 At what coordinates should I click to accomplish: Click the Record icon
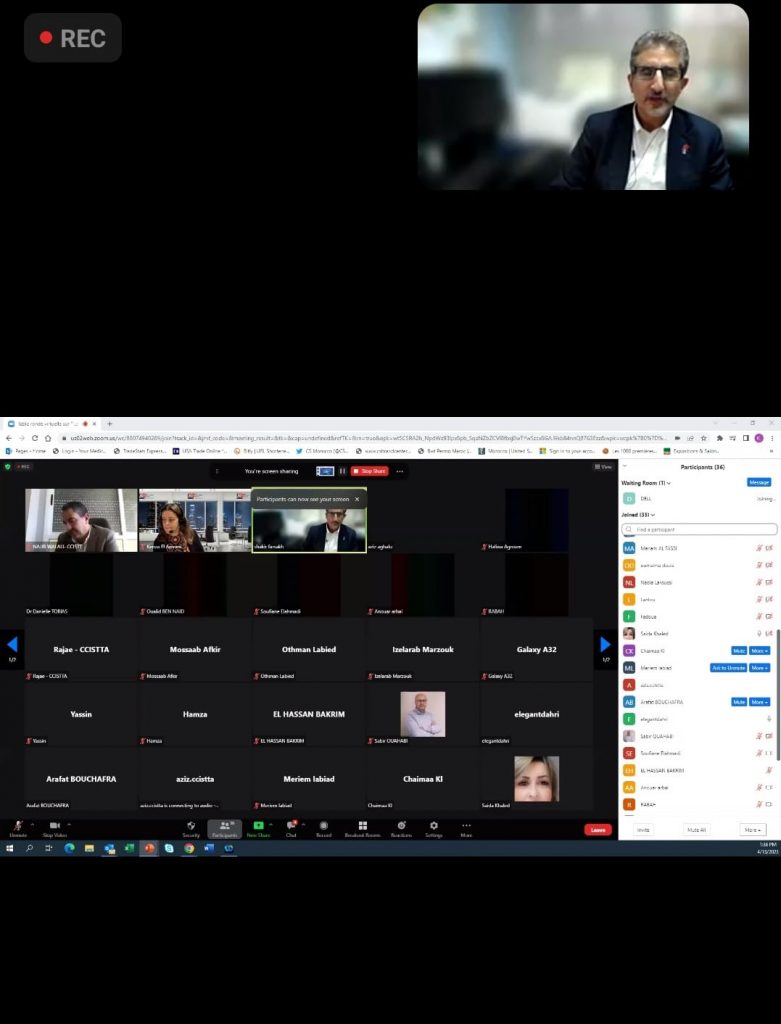point(323,826)
